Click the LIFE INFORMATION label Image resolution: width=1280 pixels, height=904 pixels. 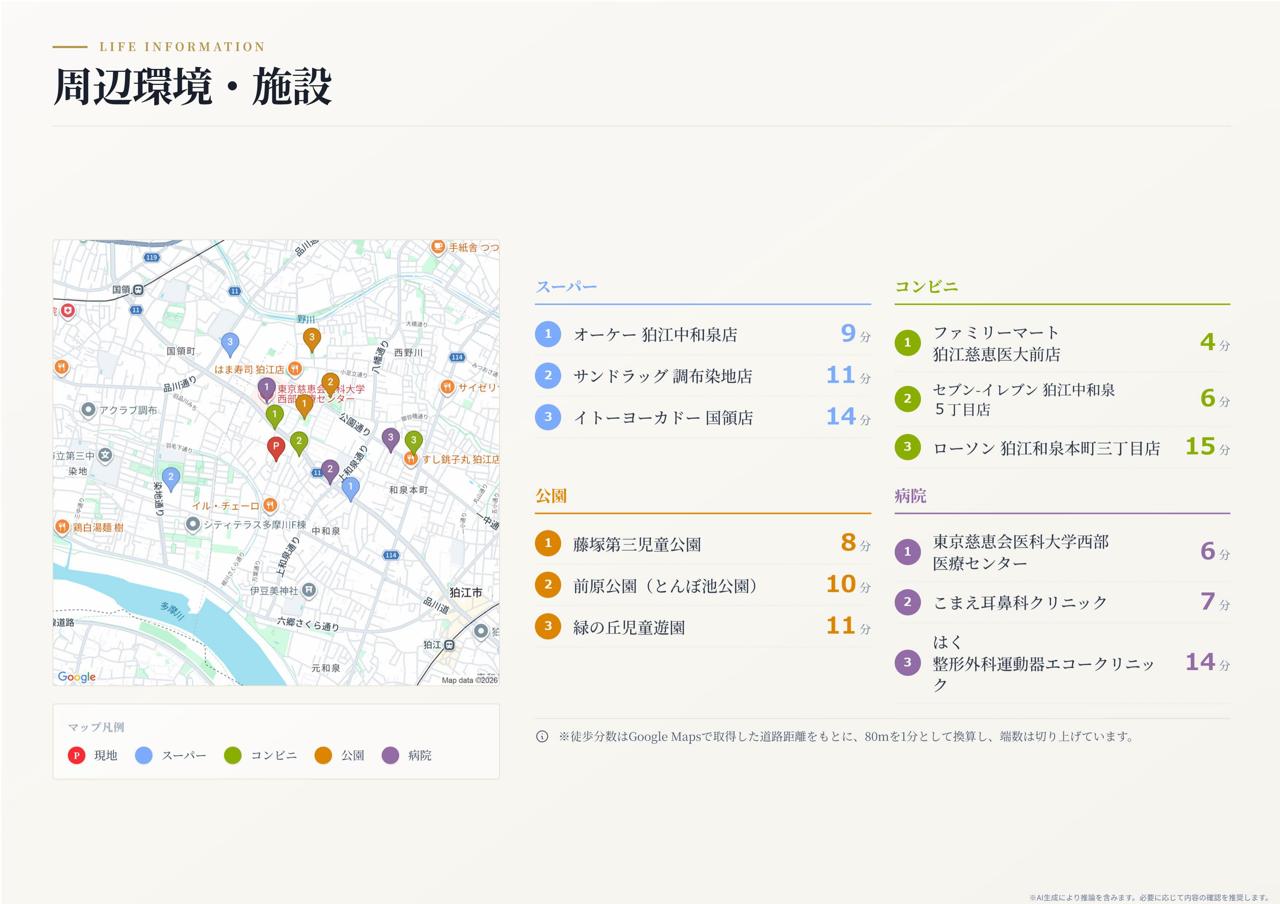point(182,47)
